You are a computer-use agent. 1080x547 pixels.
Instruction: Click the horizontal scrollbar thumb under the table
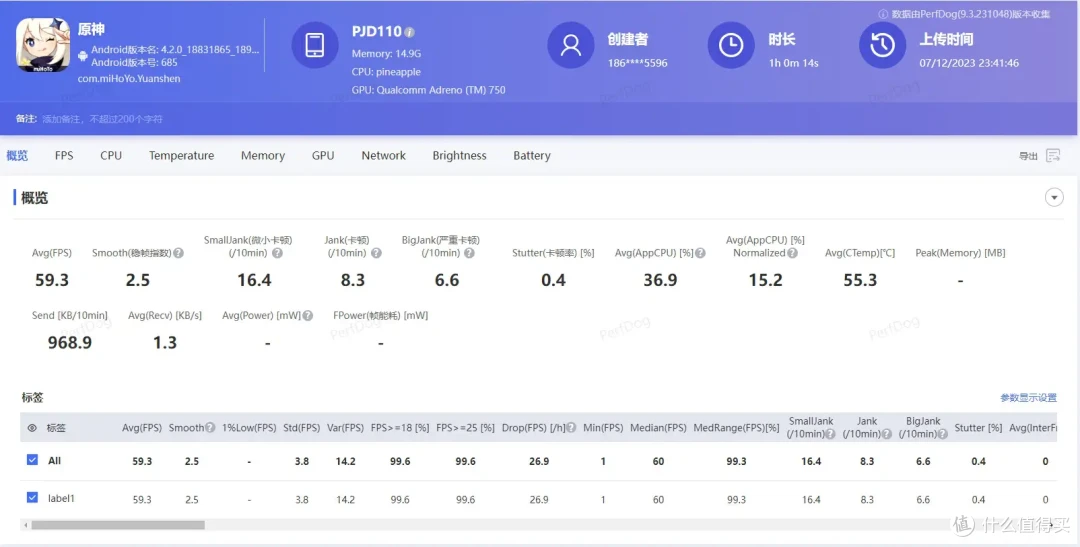point(118,525)
